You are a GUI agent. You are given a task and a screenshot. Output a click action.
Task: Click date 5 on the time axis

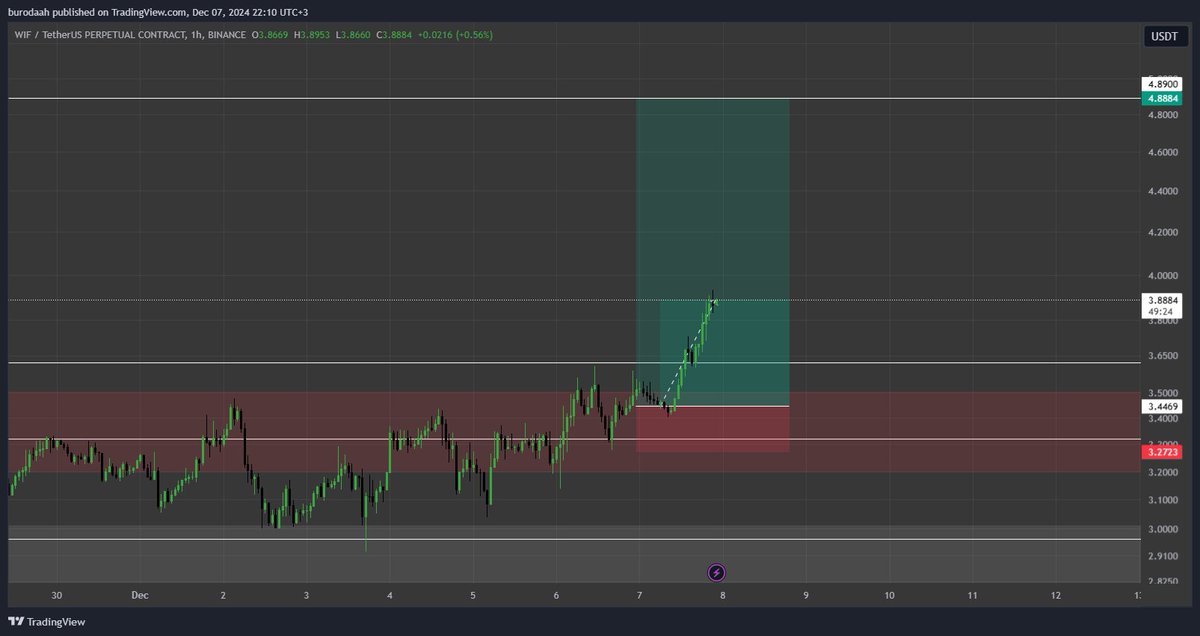click(473, 595)
